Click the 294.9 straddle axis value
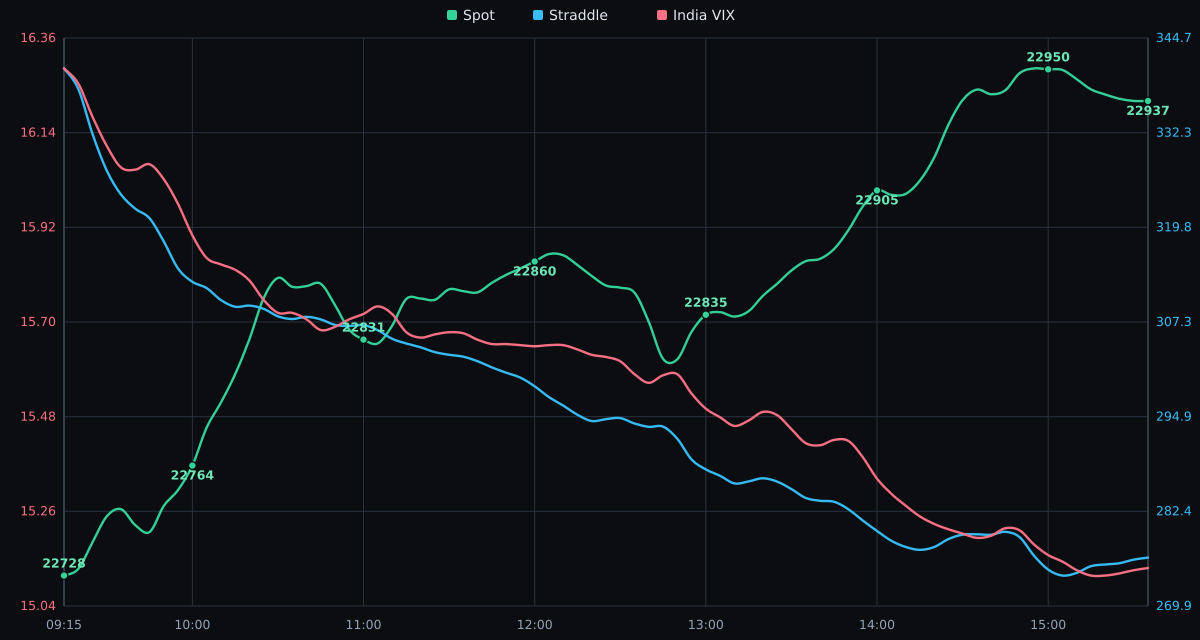The width and height of the screenshot is (1200, 640). 1174,416
